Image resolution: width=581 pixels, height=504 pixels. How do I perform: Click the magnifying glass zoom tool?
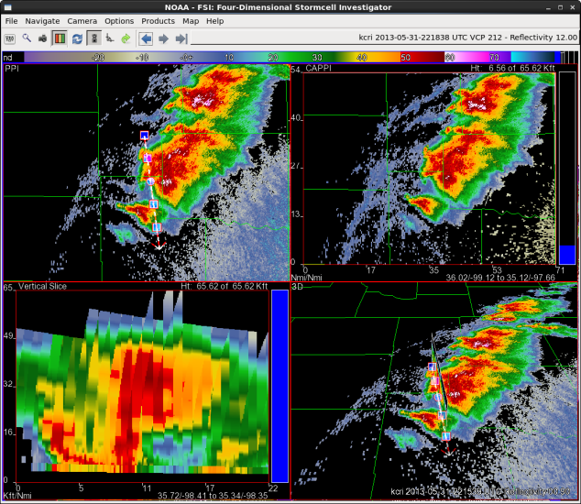pos(26,38)
